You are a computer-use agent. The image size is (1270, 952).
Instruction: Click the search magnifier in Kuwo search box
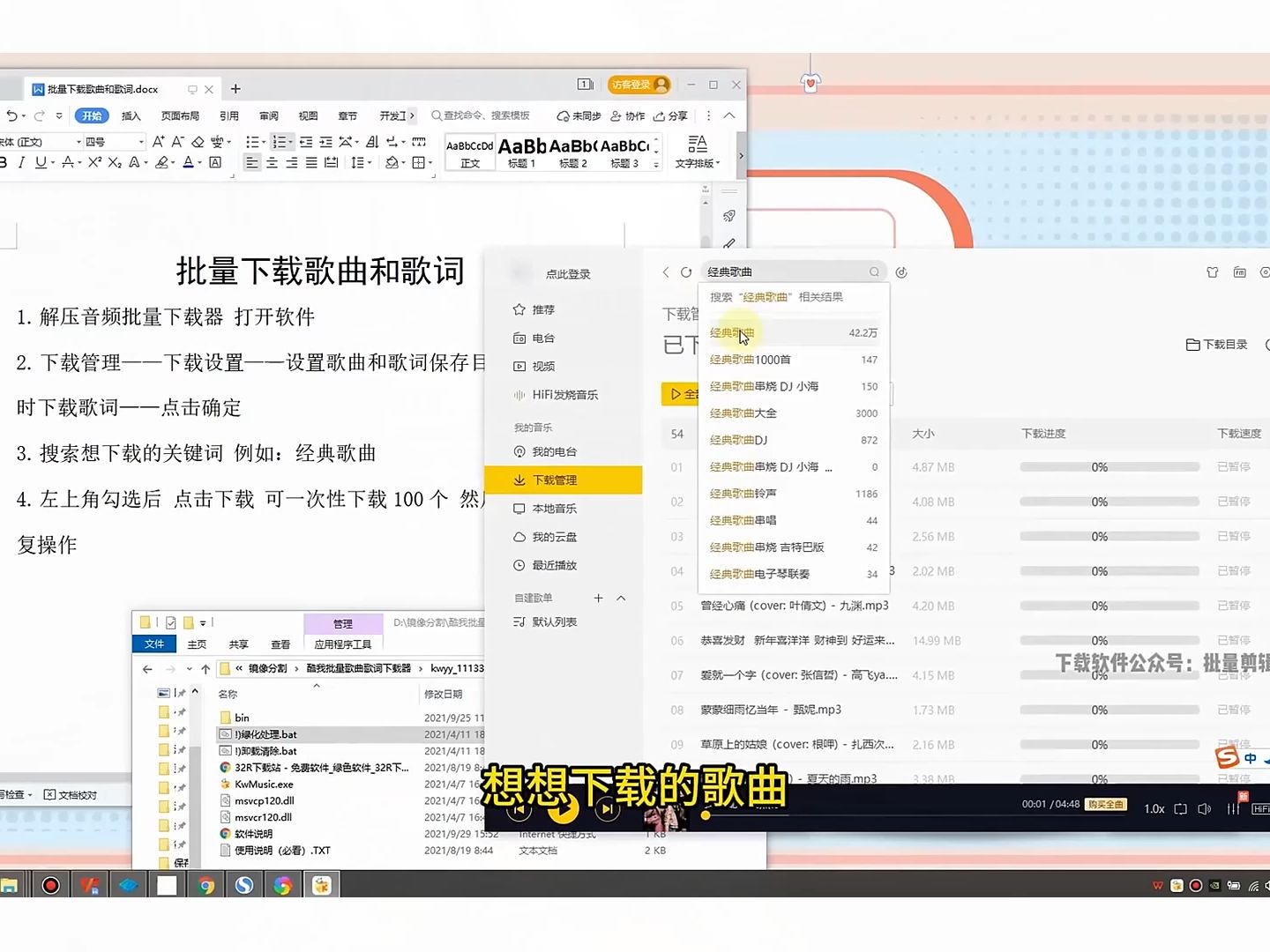tap(874, 271)
